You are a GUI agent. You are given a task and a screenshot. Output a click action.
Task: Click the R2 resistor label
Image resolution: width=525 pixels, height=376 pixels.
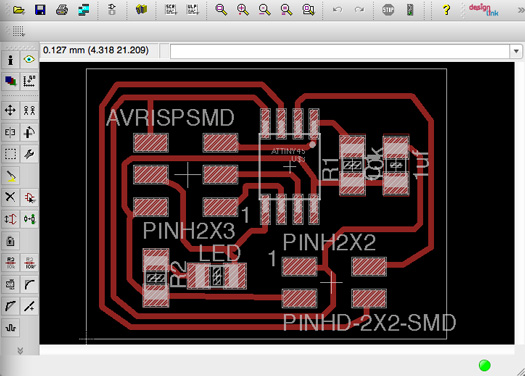pyautogui.click(x=178, y=274)
